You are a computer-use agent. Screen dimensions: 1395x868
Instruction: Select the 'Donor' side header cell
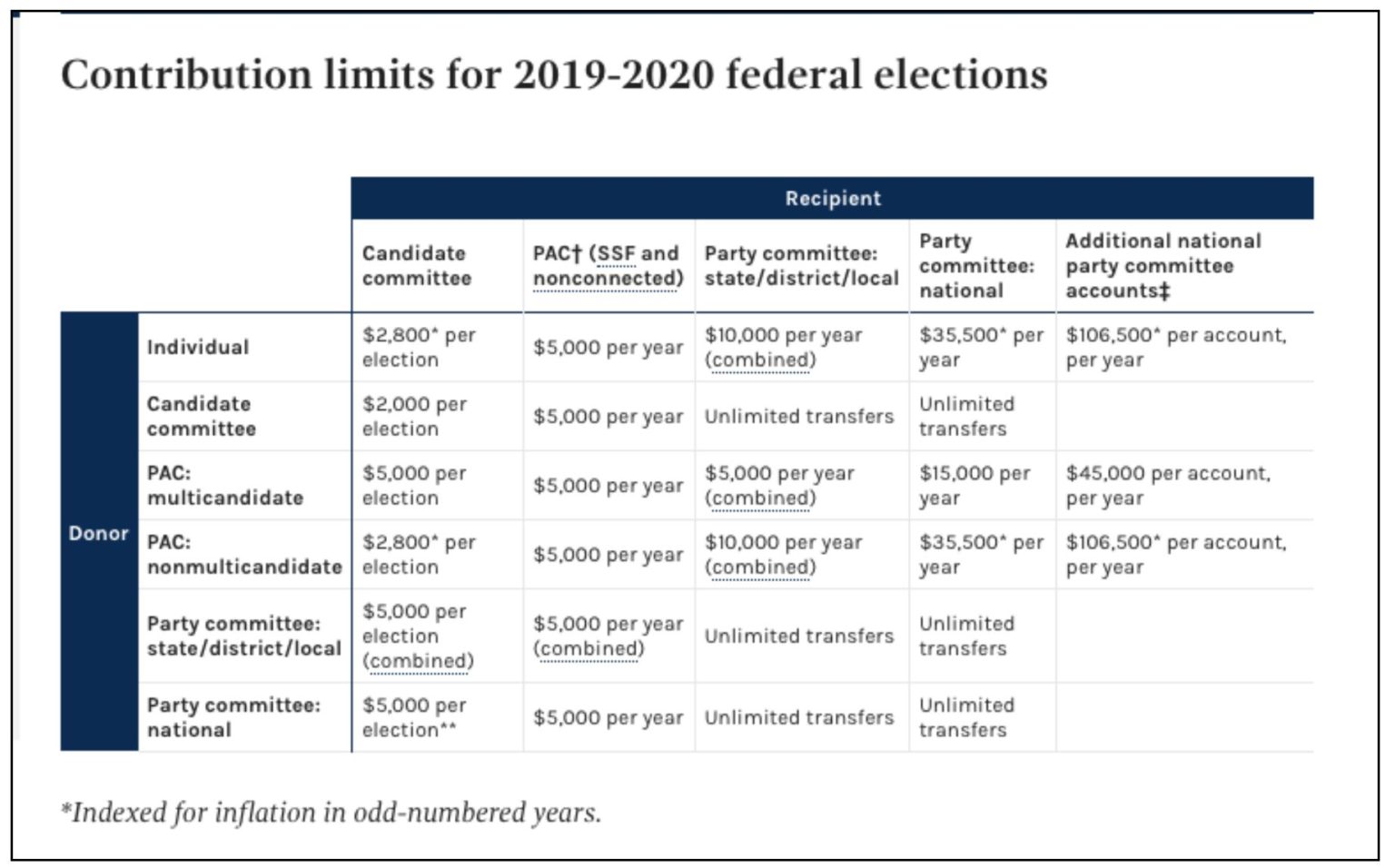pyautogui.click(x=99, y=532)
